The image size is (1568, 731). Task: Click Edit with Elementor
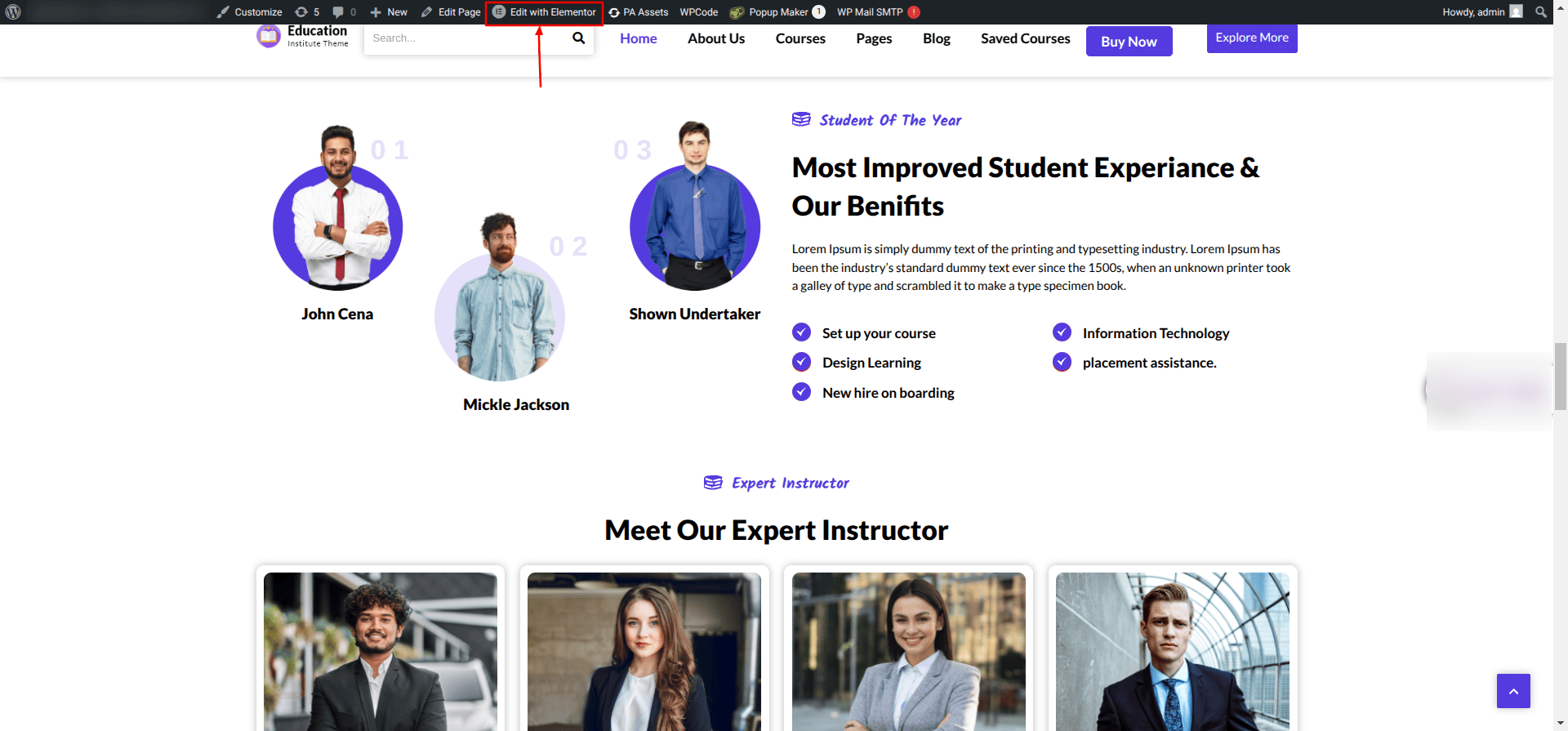tap(544, 12)
